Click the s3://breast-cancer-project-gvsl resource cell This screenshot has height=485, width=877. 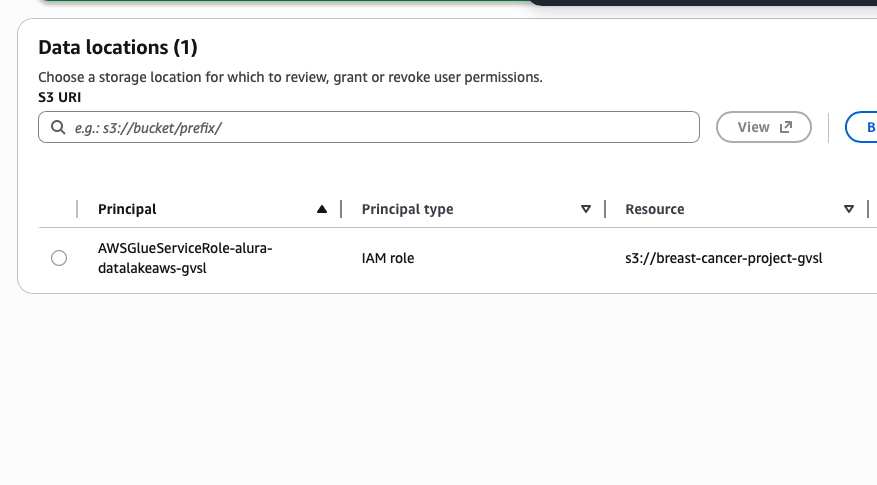[x=723, y=258]
